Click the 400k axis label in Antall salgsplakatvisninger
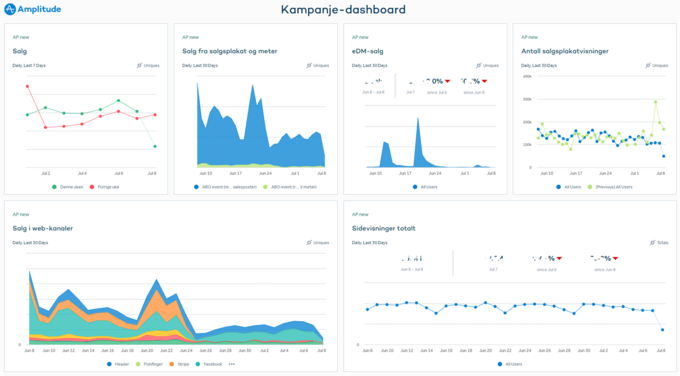The width and height of the screenshot is (680, 376). pos(527,77)
